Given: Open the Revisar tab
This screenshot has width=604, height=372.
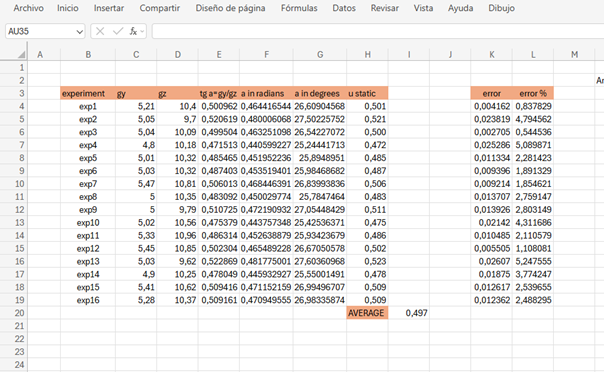Looking at the screenshot, I should [x=384, y=8].
